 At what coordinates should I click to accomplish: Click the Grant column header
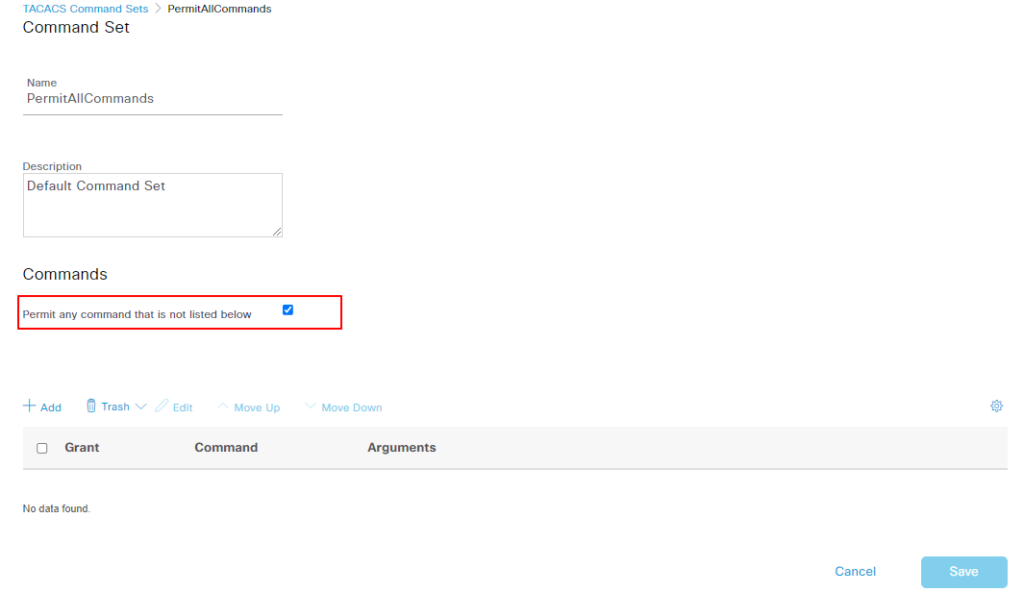pos(82,448)
